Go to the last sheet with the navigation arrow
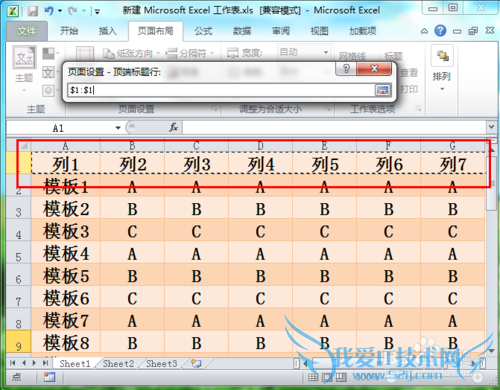 pos(45,363)
